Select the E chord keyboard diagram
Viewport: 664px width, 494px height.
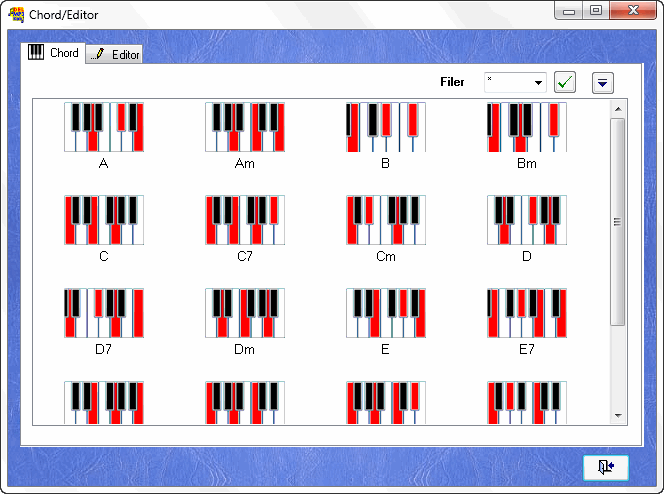386,313
